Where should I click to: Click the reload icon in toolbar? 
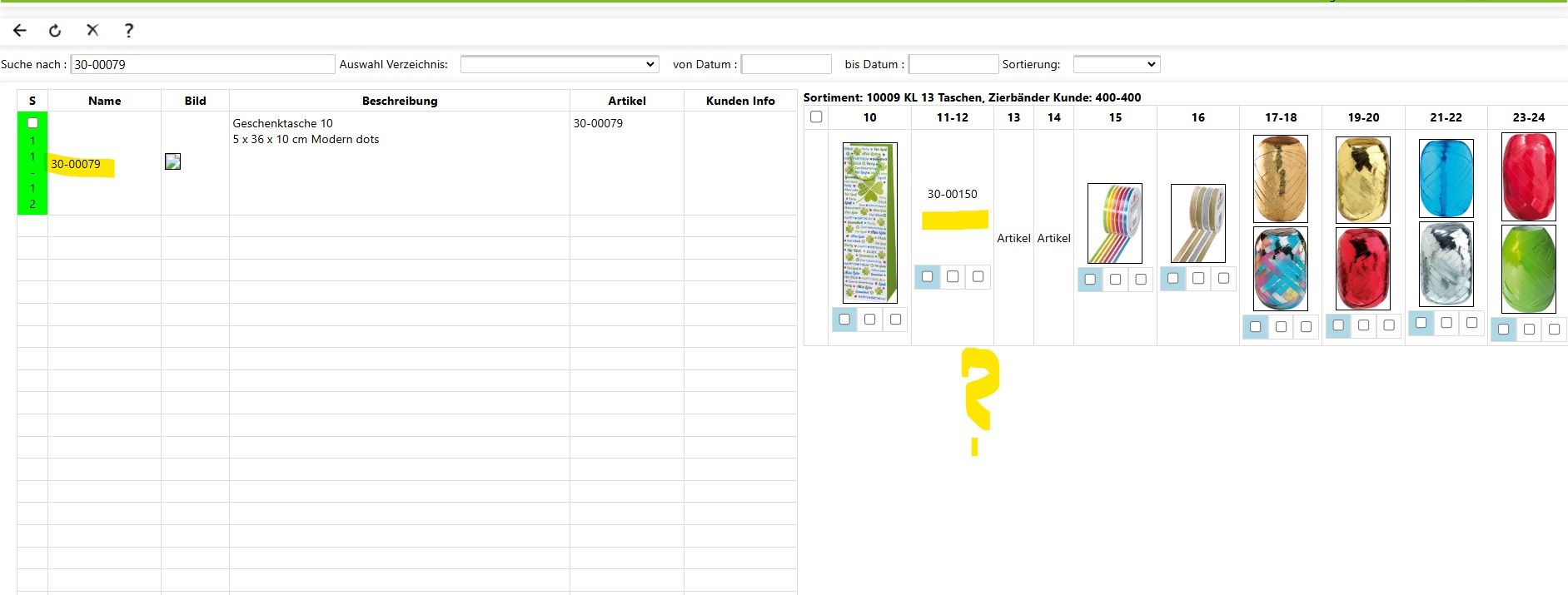pyautogui.click(x=55, y=31)
